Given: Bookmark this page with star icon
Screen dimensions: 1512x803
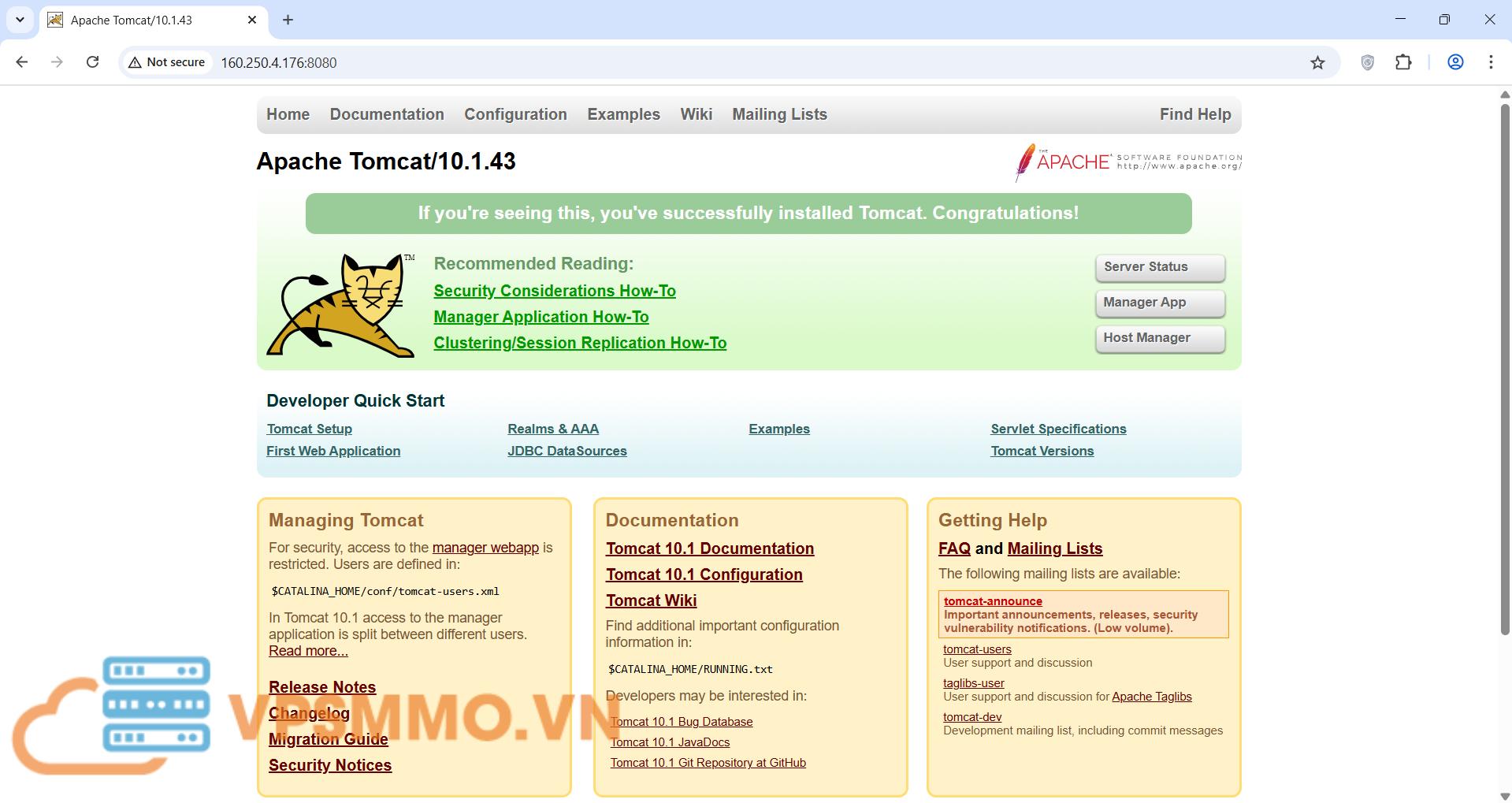Looking at the screenshot, I should (x=1317, y=62).
